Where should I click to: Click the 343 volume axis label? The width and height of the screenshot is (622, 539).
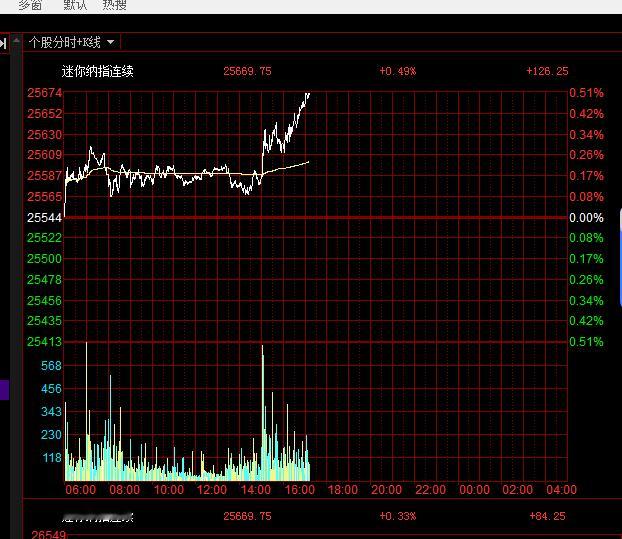pyautogui.click(x=52, y=412)
